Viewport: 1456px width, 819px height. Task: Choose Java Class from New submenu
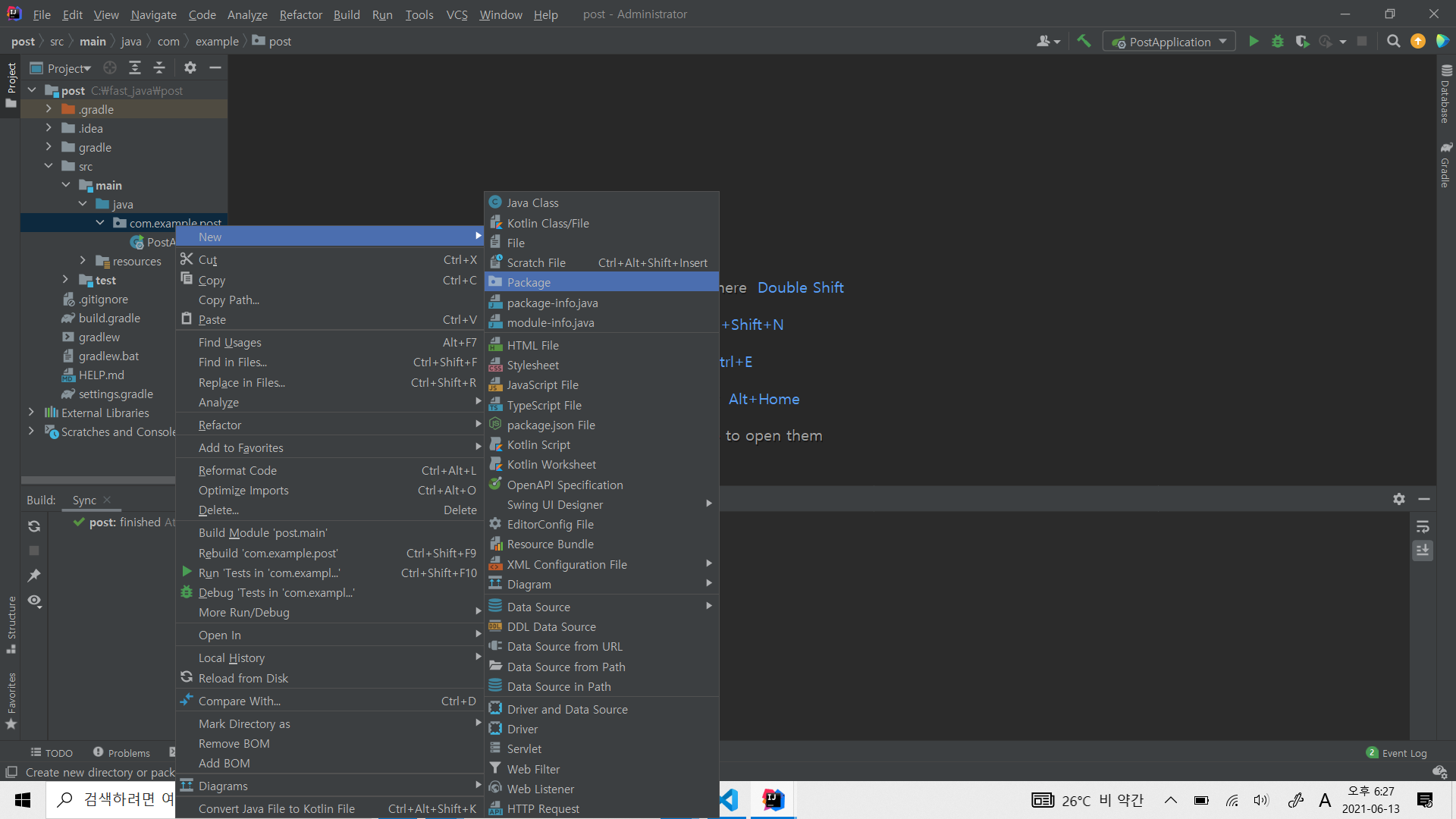point(532,202)
